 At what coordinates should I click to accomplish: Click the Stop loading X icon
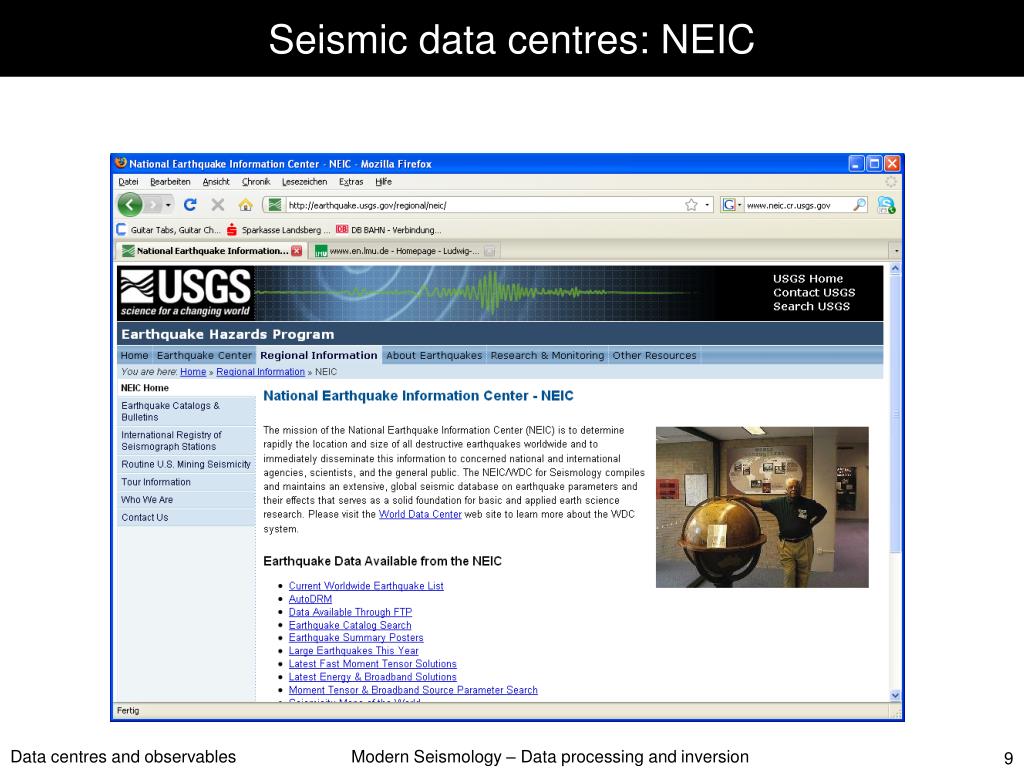pyautogui.click(x=217, y=205)
